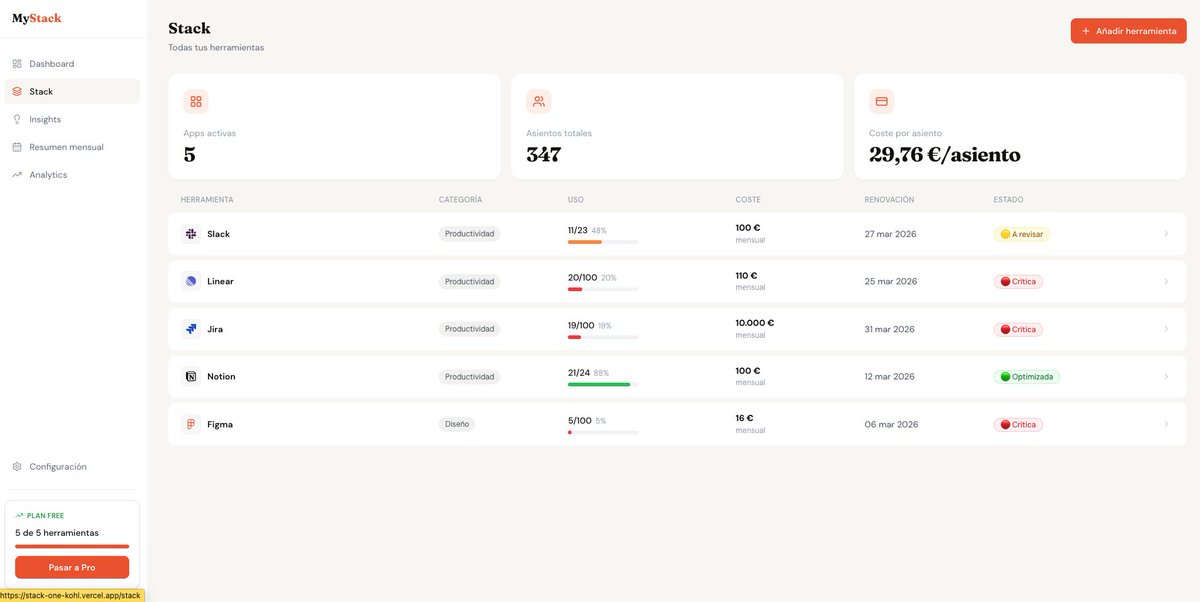The width and height of the screenshot is (1200, 602).
Task: Click the Stack layers icon
Action: pos(17,91)
